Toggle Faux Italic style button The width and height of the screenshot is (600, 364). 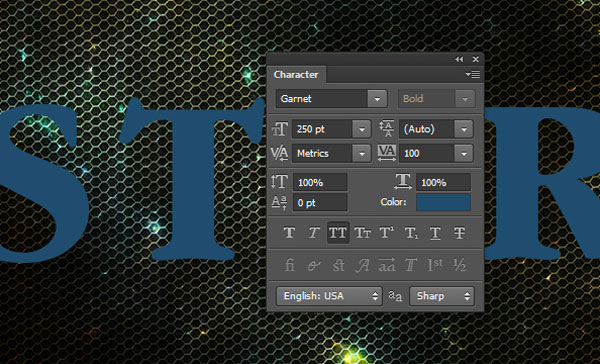pyautogui.click(x=314, y=232)
